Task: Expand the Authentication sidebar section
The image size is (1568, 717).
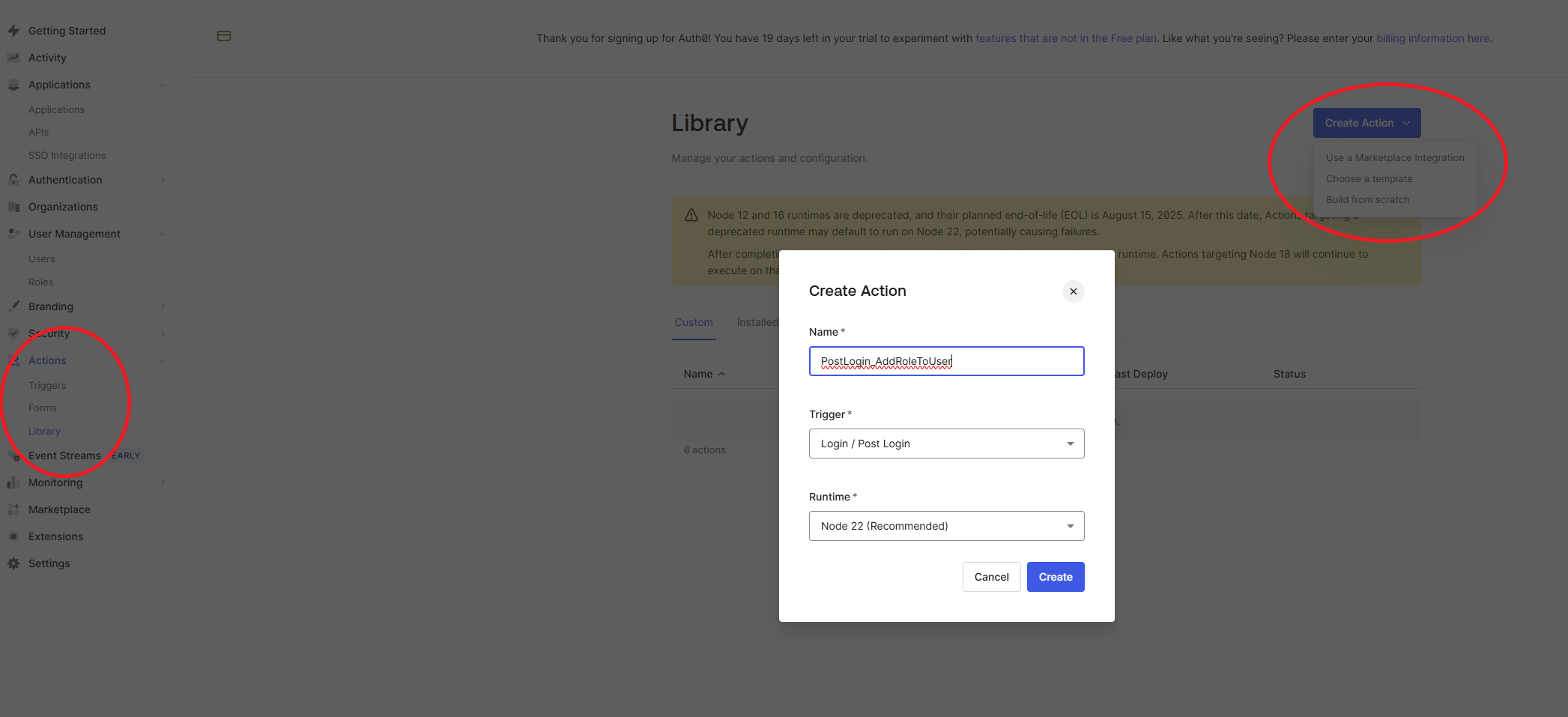Action: [163, 180]
